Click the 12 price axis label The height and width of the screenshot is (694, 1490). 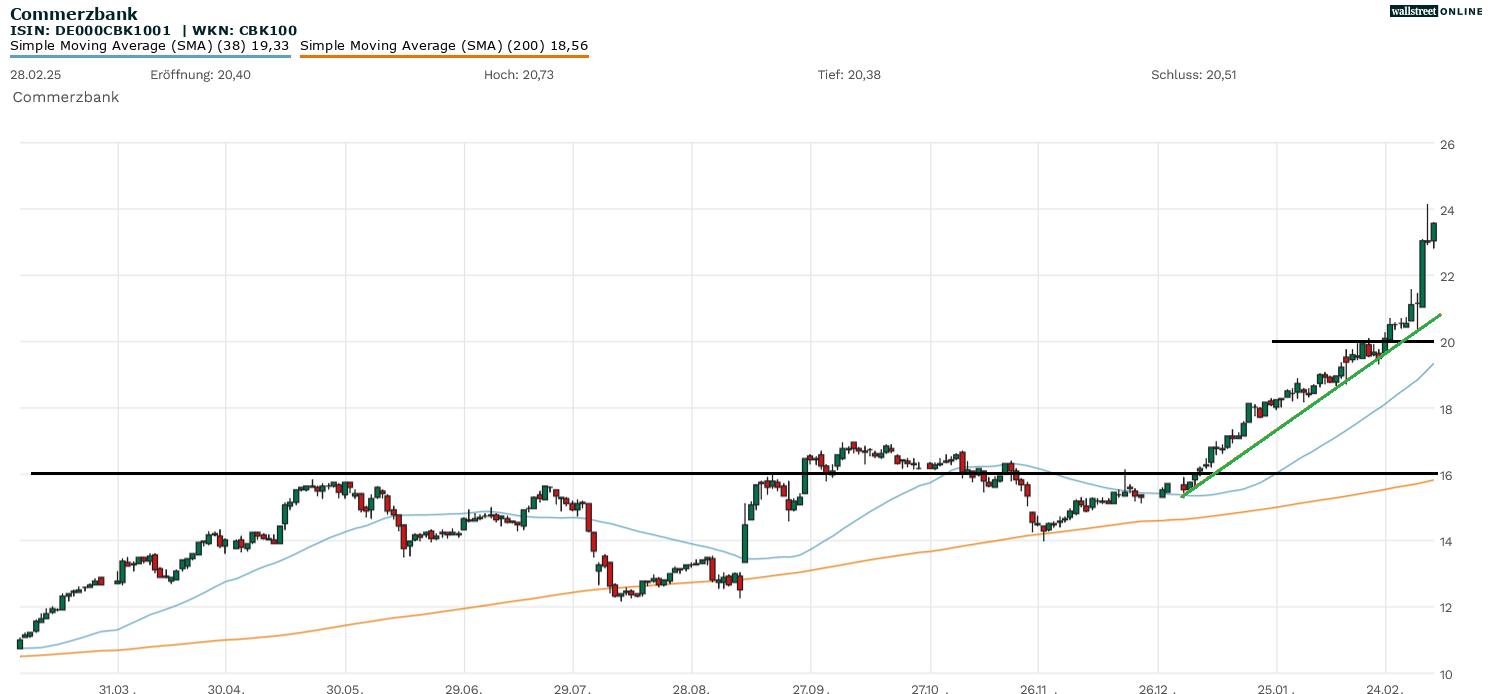point(1447,607)
